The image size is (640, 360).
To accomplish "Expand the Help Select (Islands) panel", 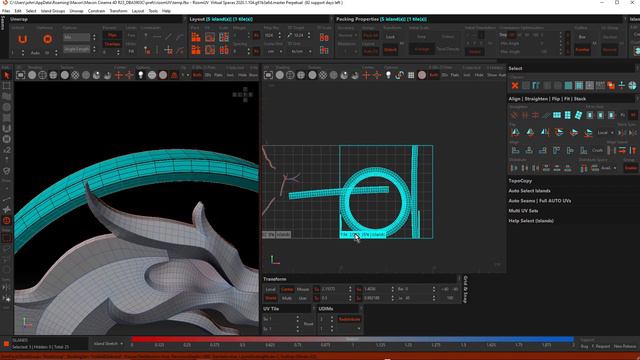I will click(x=531, y=221).
